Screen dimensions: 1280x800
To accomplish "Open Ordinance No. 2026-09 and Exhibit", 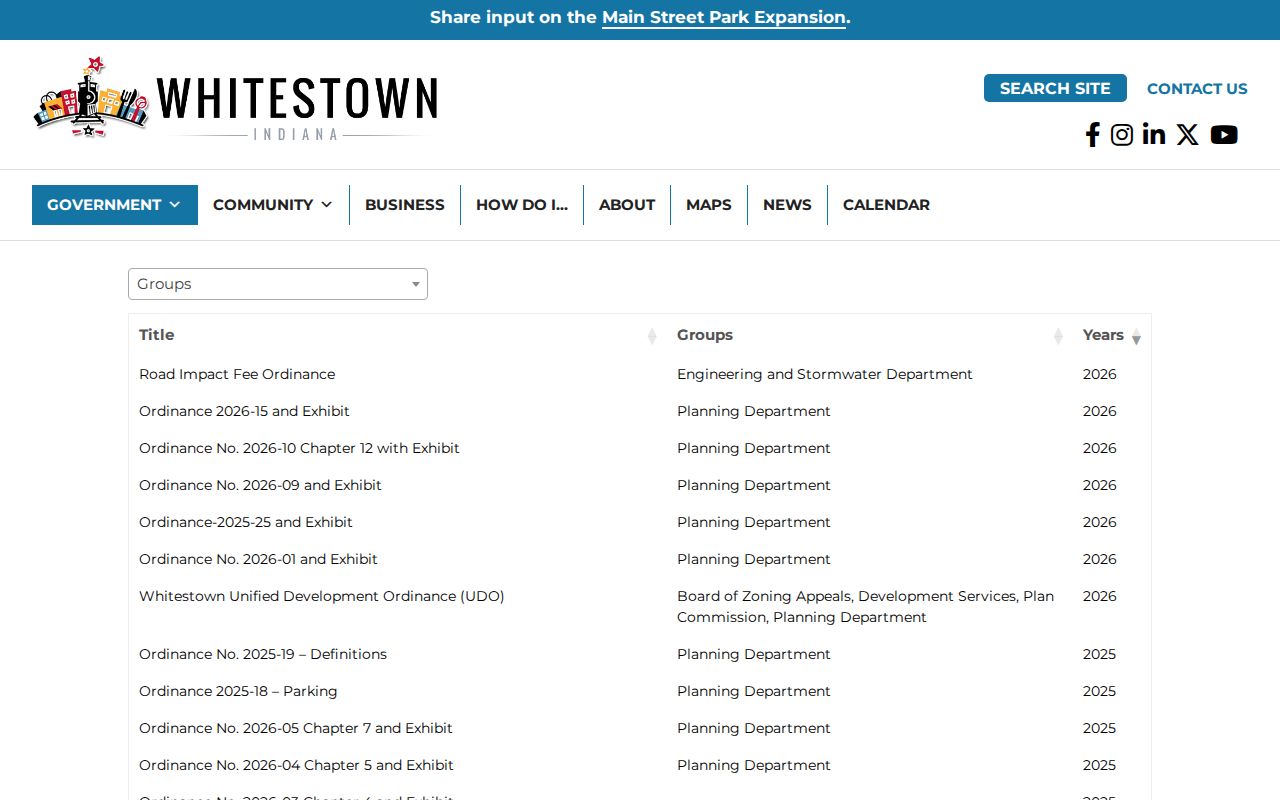I will (260, 485).
